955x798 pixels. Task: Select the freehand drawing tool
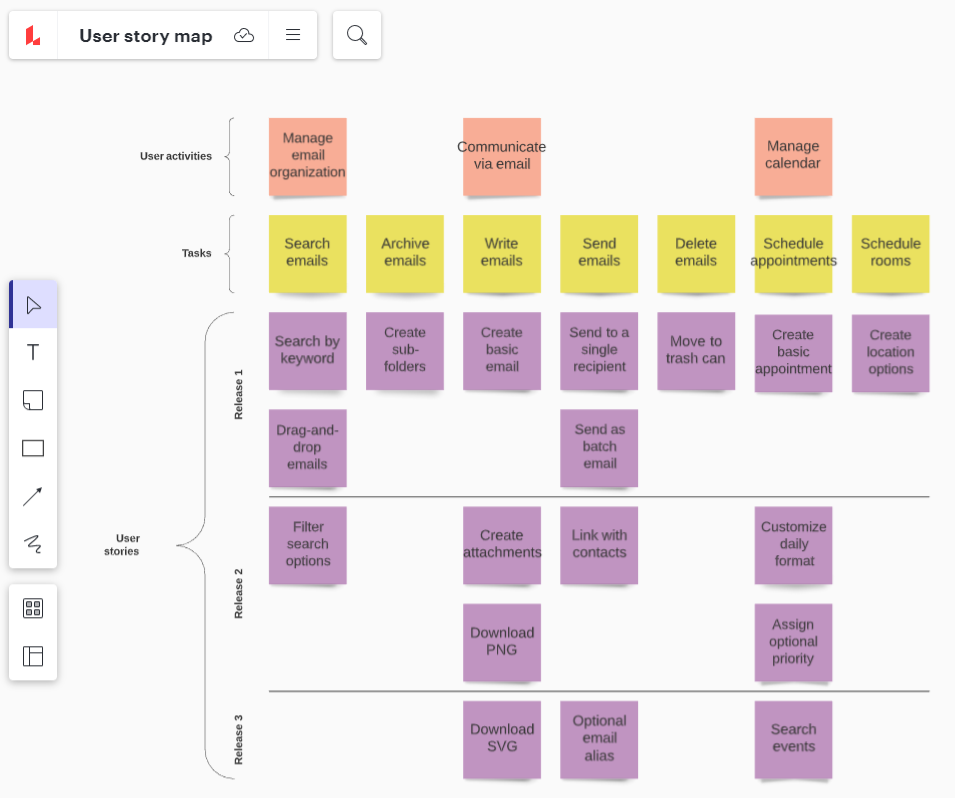pyautogui.click(x=33, y=544)
